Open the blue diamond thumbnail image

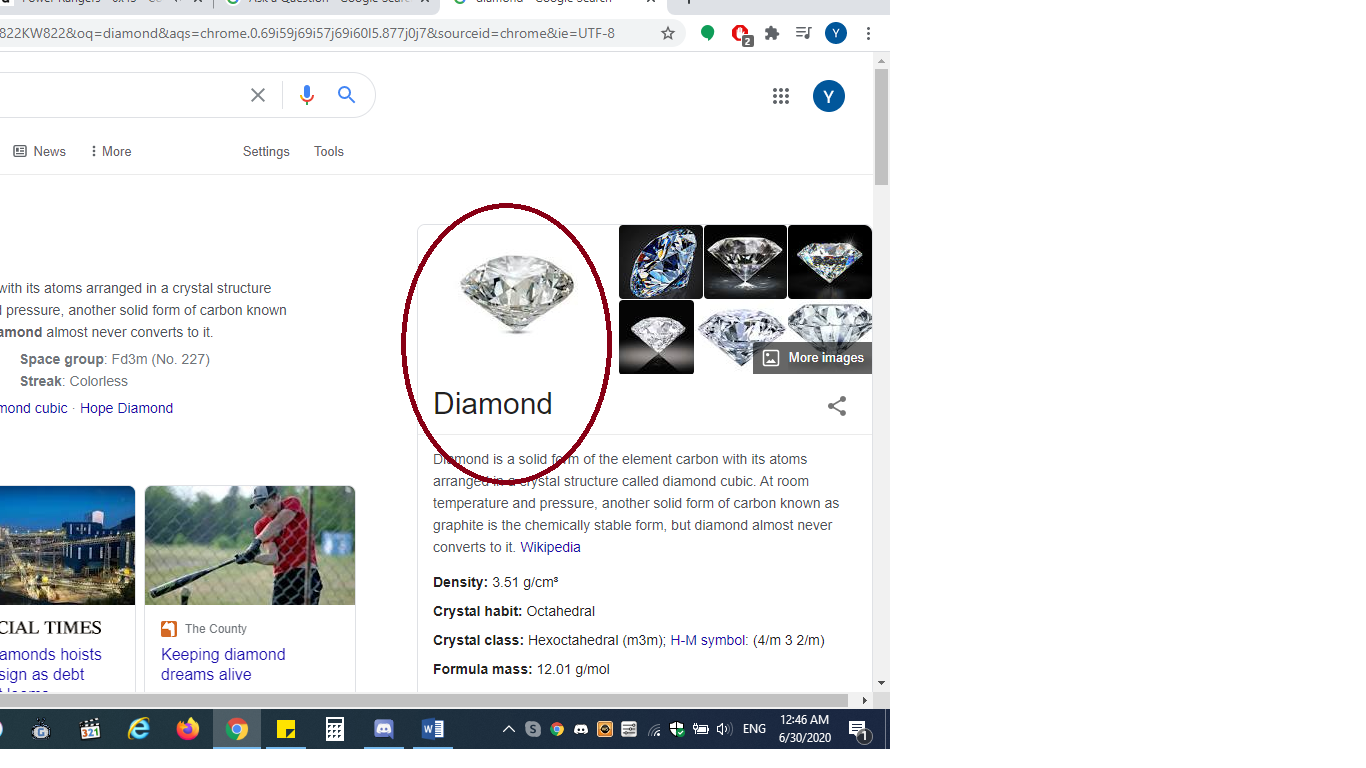coord(661,262)
